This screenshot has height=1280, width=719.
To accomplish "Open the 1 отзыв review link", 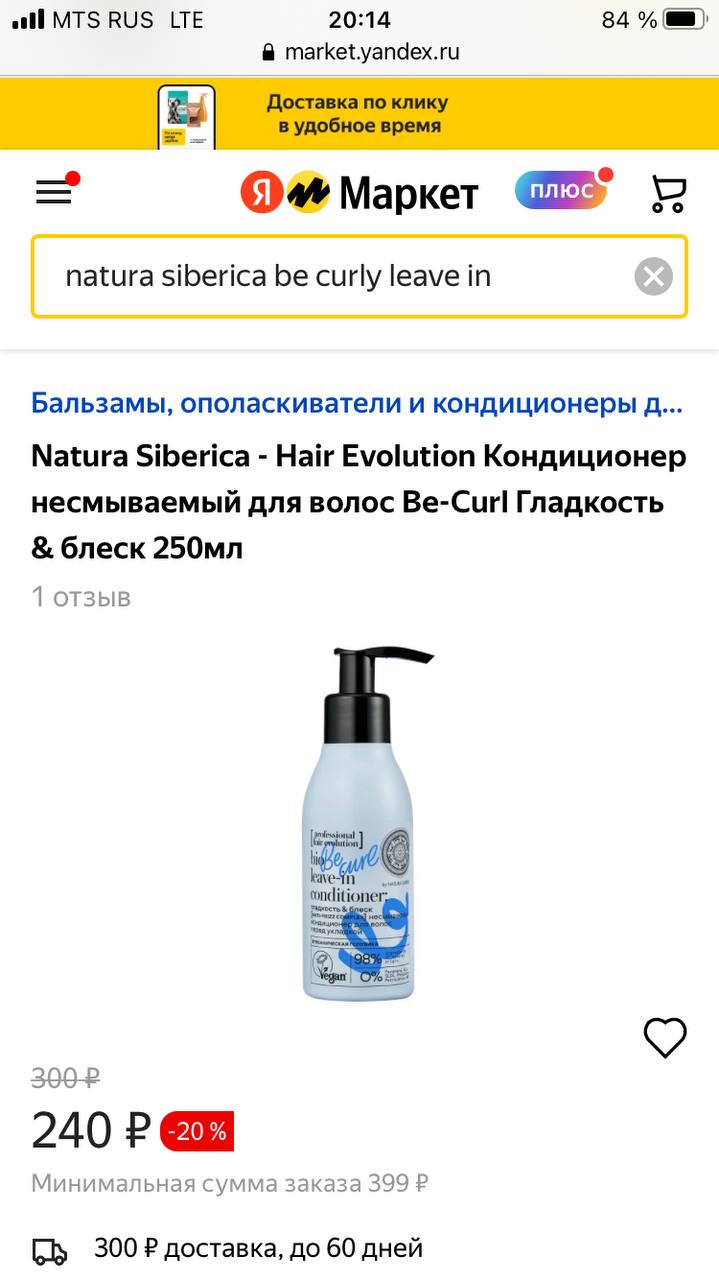I will [81, 597].
